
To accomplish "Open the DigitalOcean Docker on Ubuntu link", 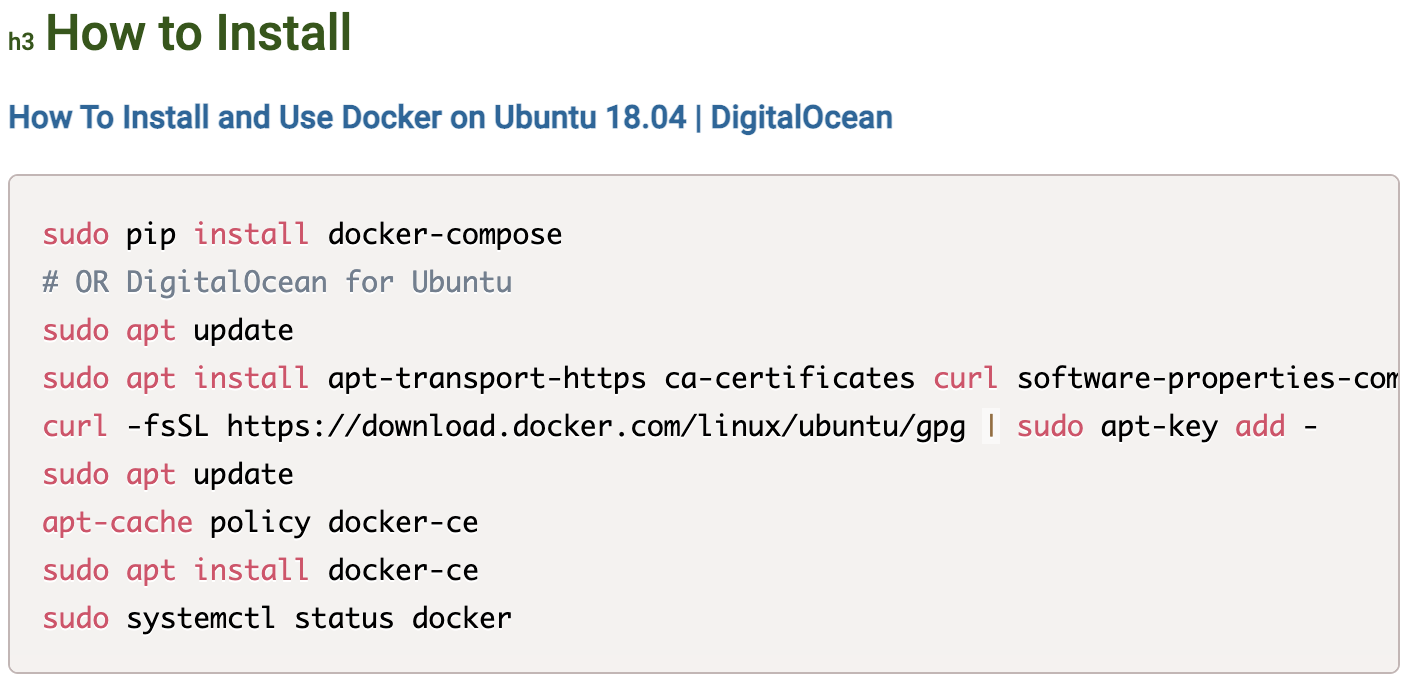I will coord(450,118).
